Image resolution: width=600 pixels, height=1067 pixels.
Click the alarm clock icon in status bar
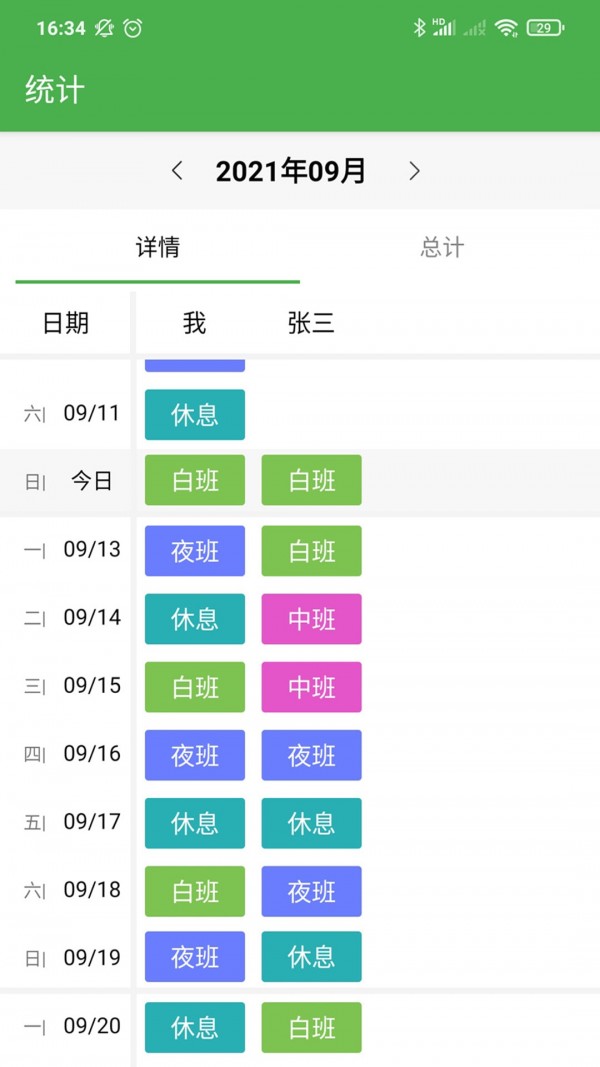(x=133, y=28)
